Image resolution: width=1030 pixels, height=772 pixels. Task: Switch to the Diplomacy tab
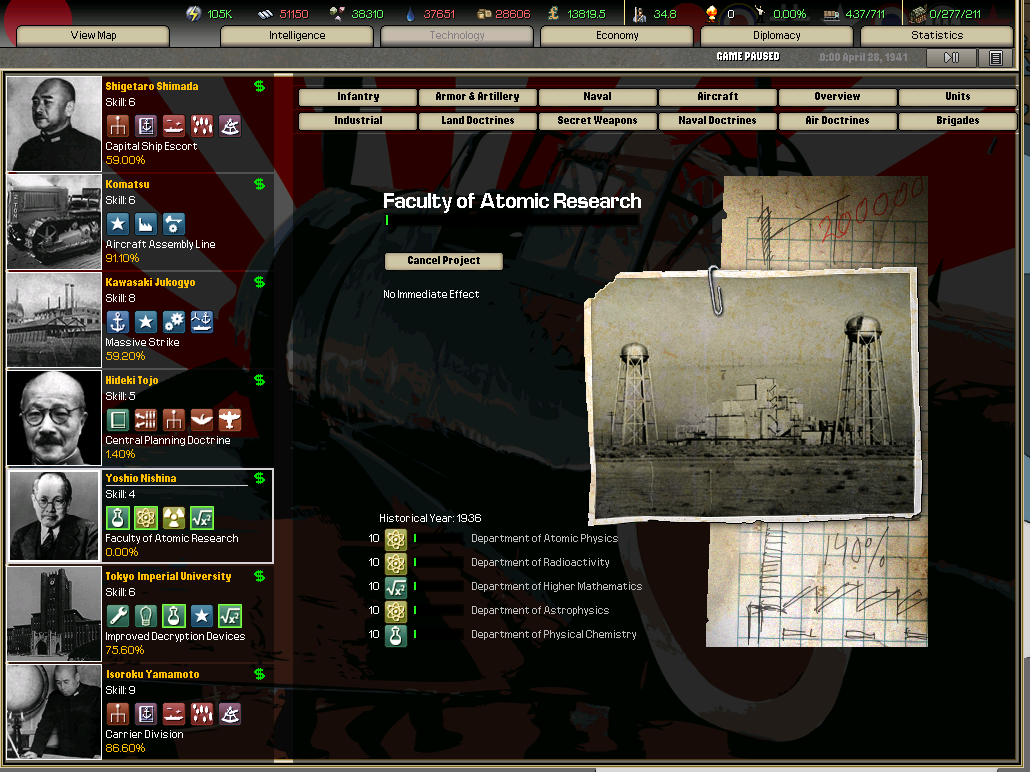[777, 36]
